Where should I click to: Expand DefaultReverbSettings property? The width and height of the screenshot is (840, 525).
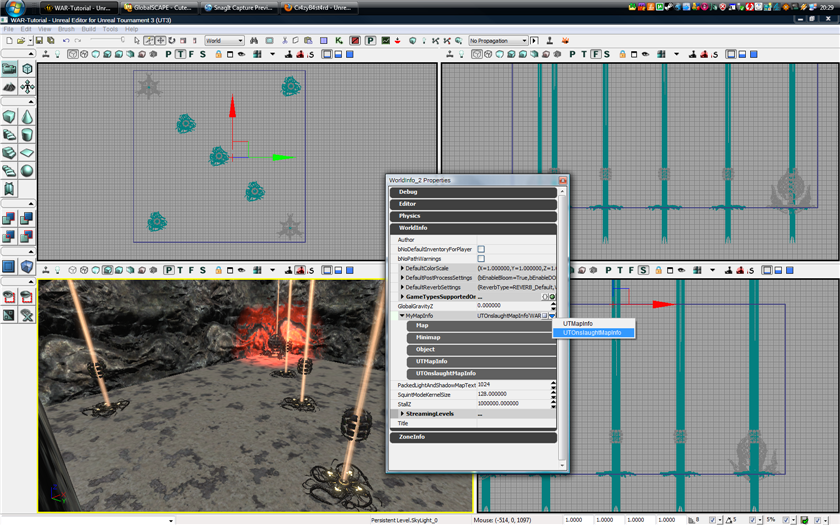tap(402, 287)
